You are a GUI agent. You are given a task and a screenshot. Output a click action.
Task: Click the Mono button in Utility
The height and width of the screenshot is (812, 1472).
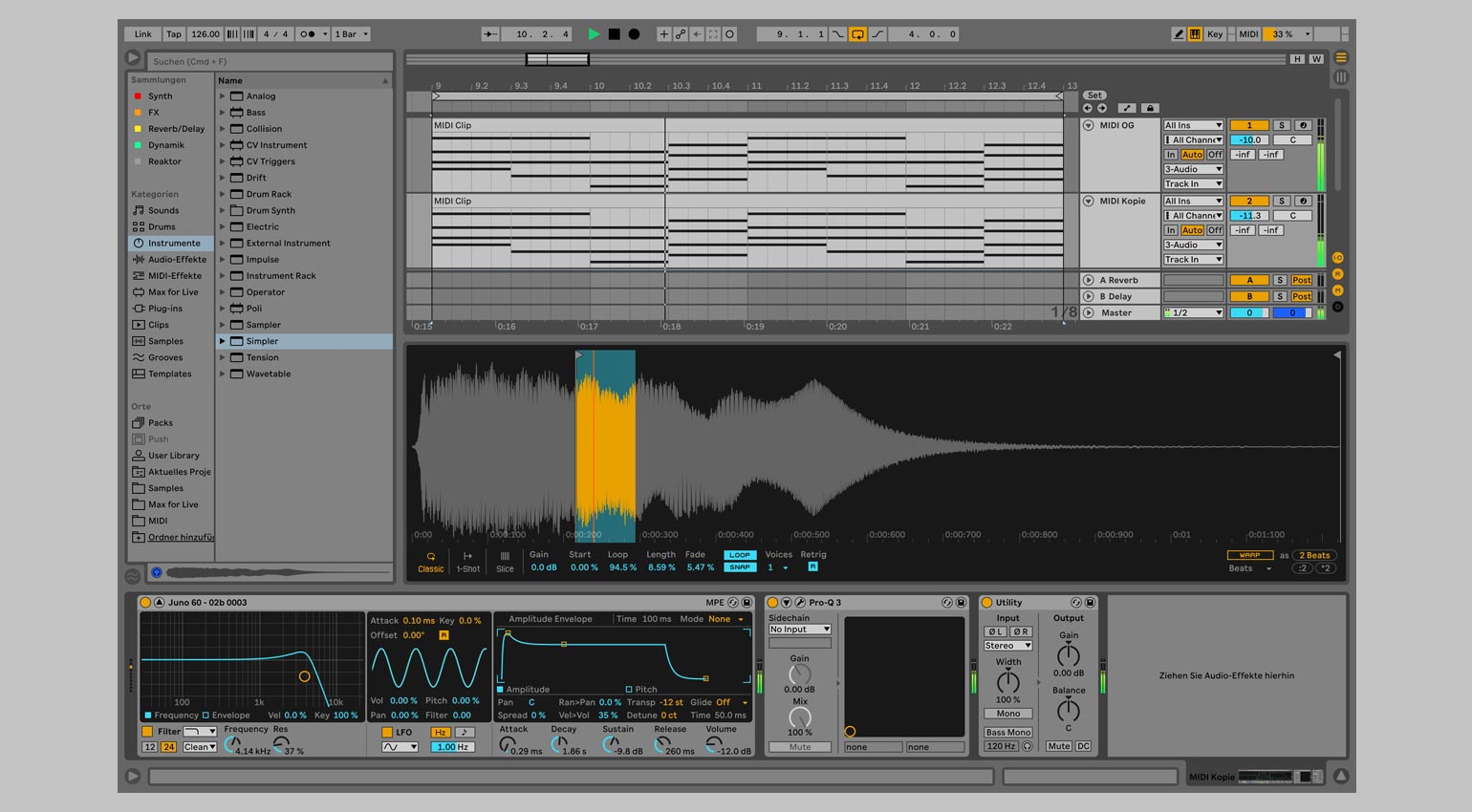(1008, 714)
